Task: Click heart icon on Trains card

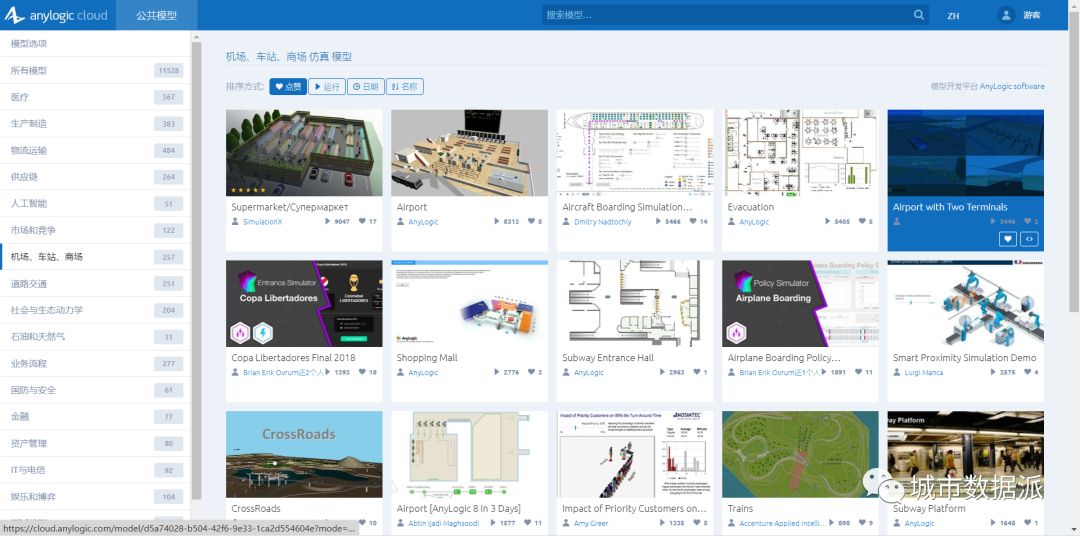Action: click(x=862, y=524)
